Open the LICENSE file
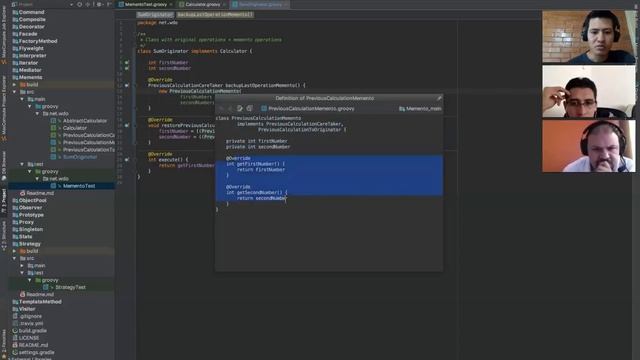The height and width of the screenshot is (360, 640). 29,338
